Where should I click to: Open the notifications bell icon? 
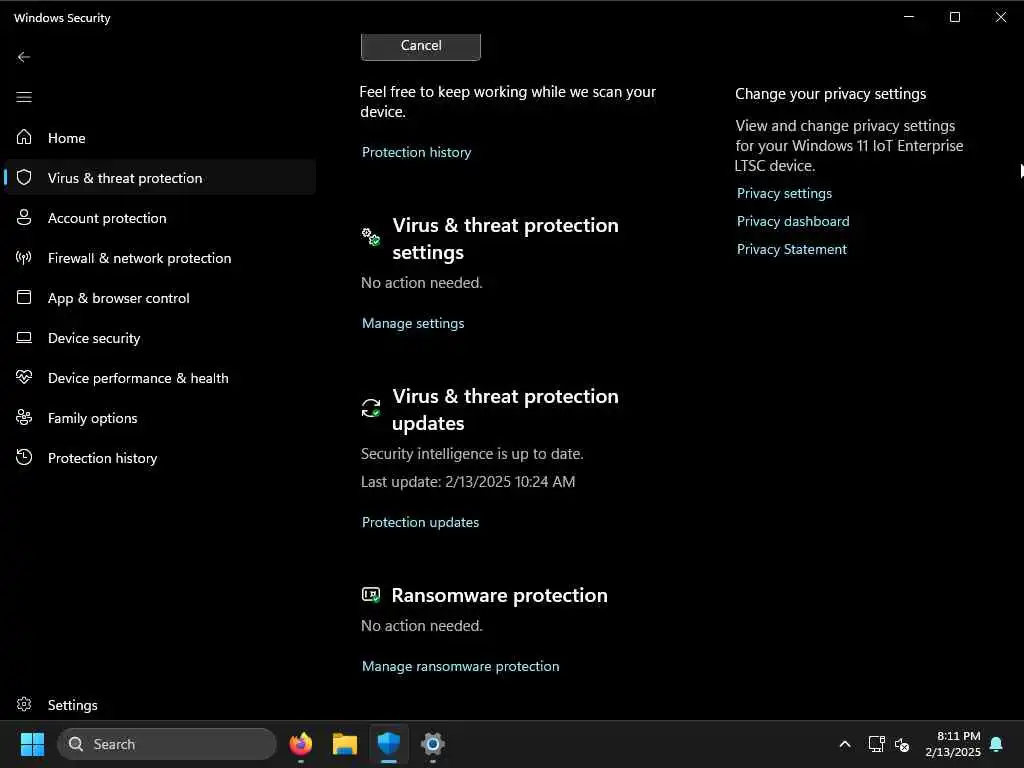996,744
